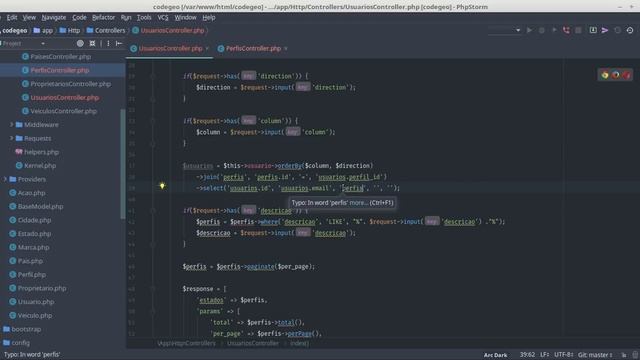
Task: Click the Run icon in toolbar
Action: click(529, 30)
